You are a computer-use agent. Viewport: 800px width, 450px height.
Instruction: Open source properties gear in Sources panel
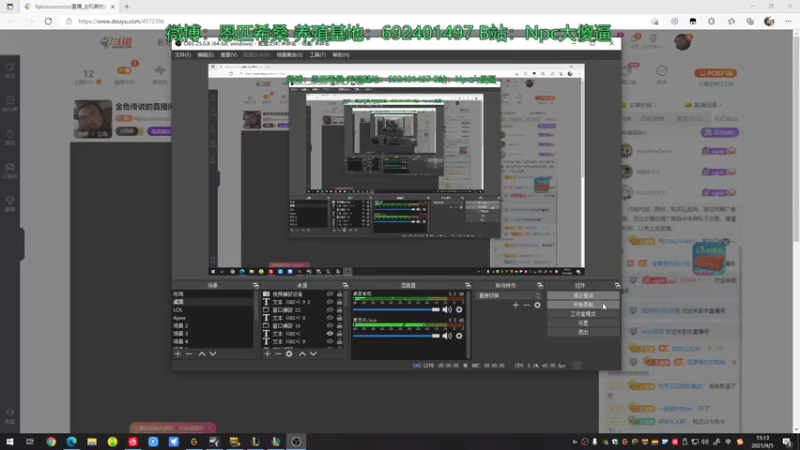pos(289,354)
